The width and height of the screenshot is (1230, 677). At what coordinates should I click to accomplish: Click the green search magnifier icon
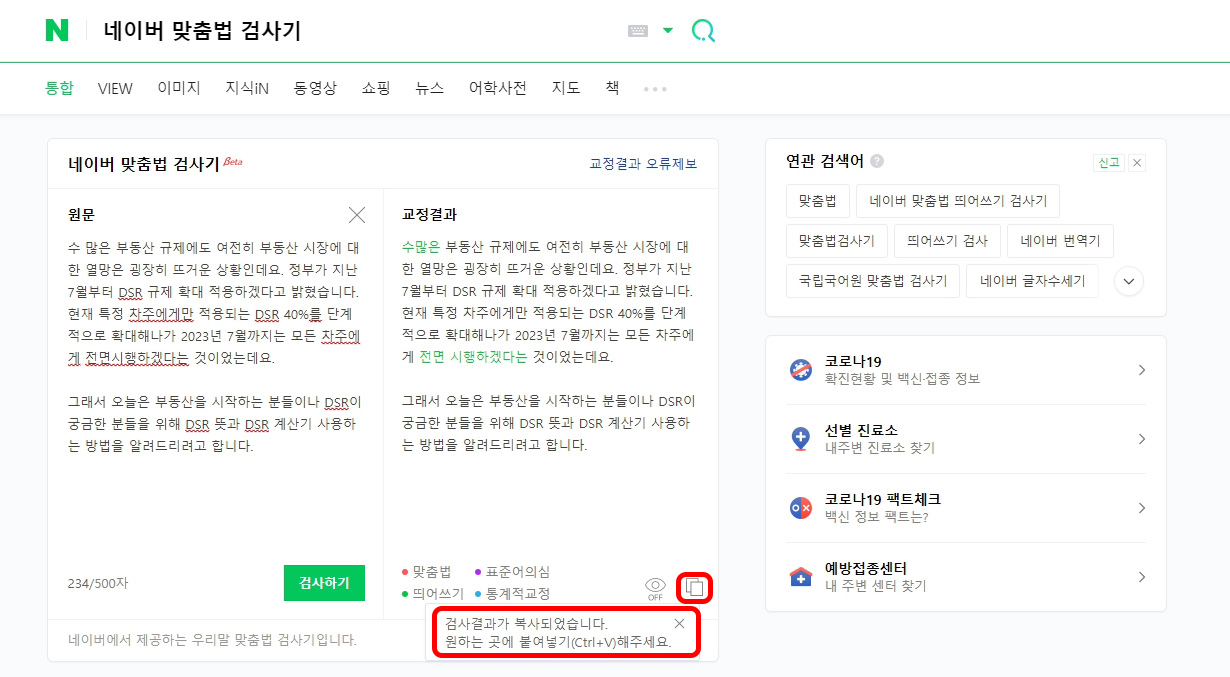pyautogui.click(x=703, y=31)
